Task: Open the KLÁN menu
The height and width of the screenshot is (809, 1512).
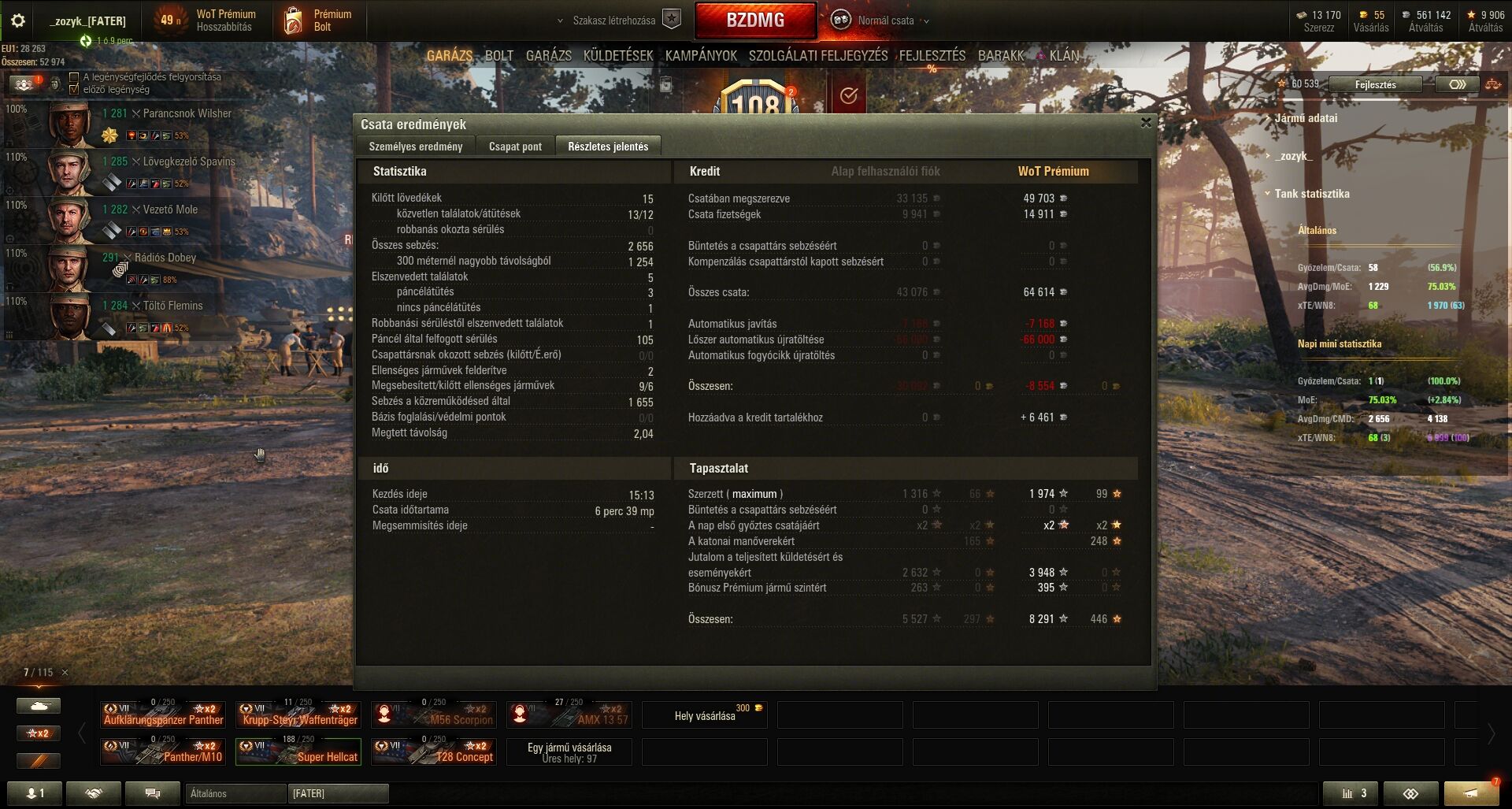Action: coord(1064,56)
